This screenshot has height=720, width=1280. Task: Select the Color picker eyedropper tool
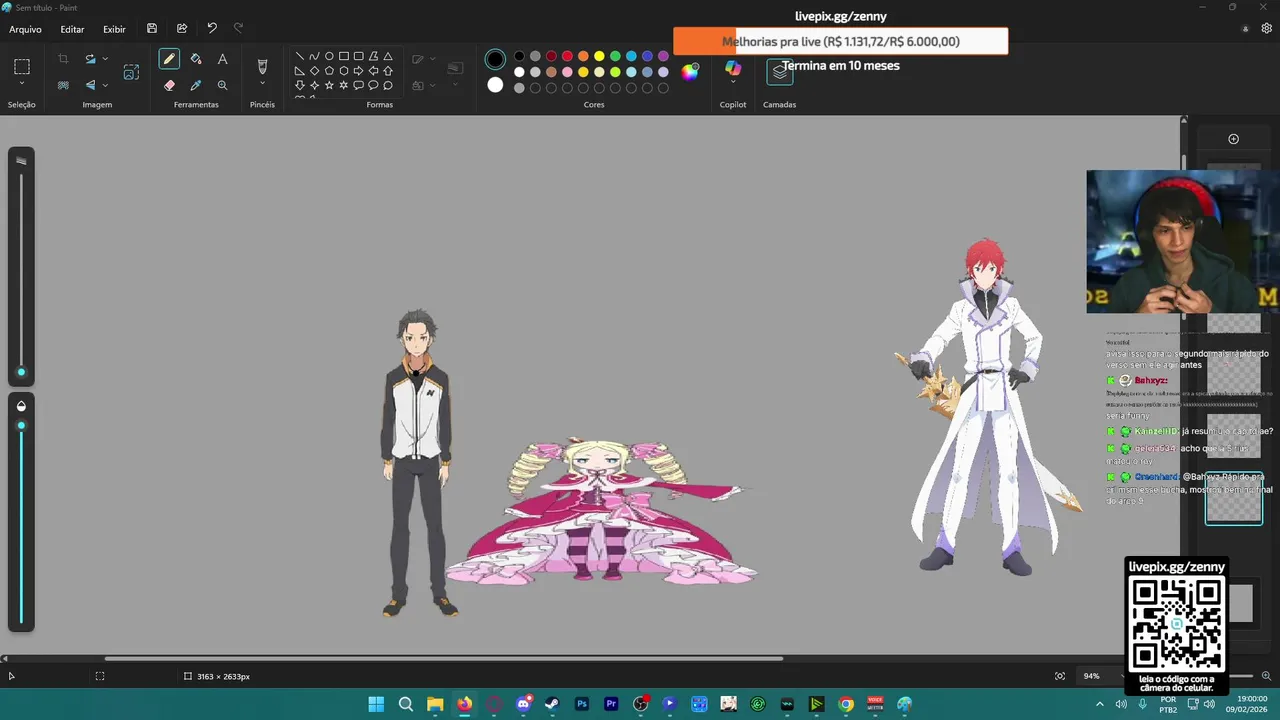[x=196, y=85]
